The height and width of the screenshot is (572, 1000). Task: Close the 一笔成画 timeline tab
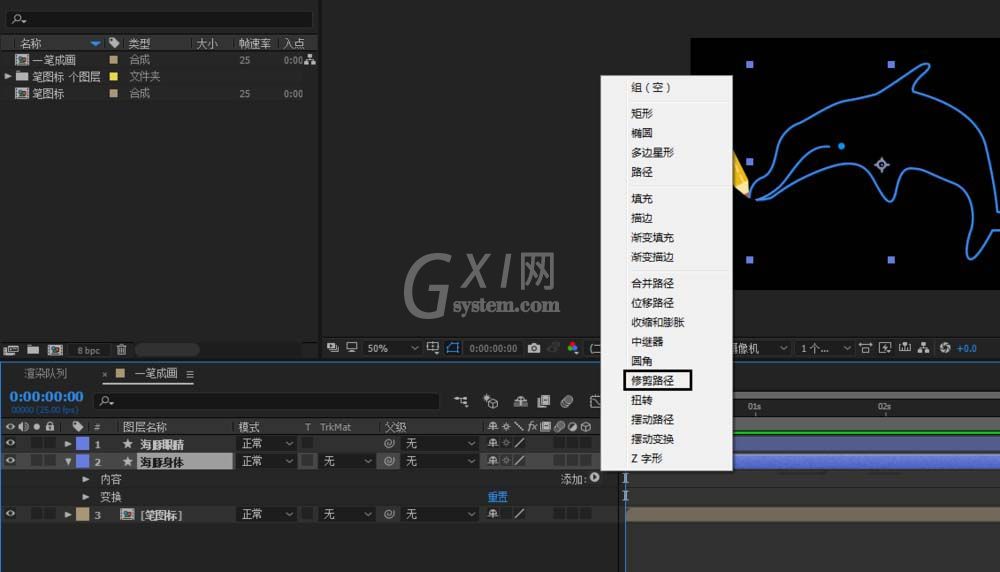click(x=105, y=374)
